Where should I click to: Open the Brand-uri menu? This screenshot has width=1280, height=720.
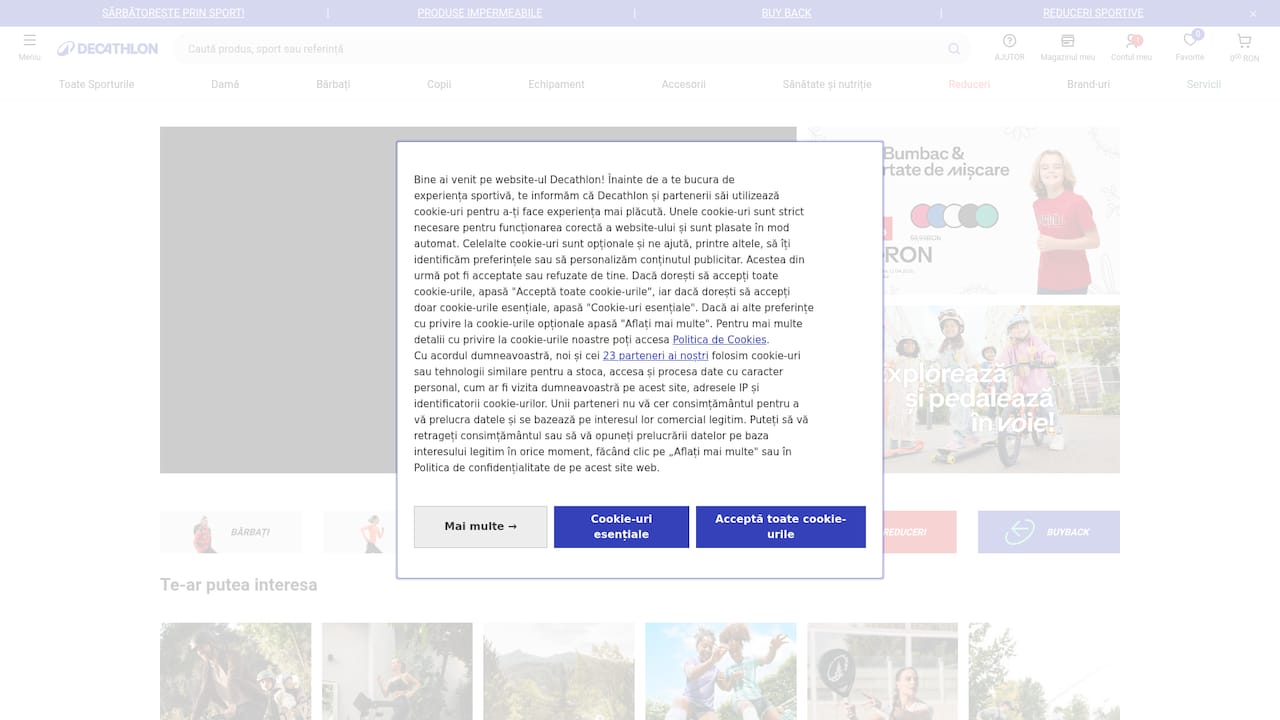click(1088, 84)
